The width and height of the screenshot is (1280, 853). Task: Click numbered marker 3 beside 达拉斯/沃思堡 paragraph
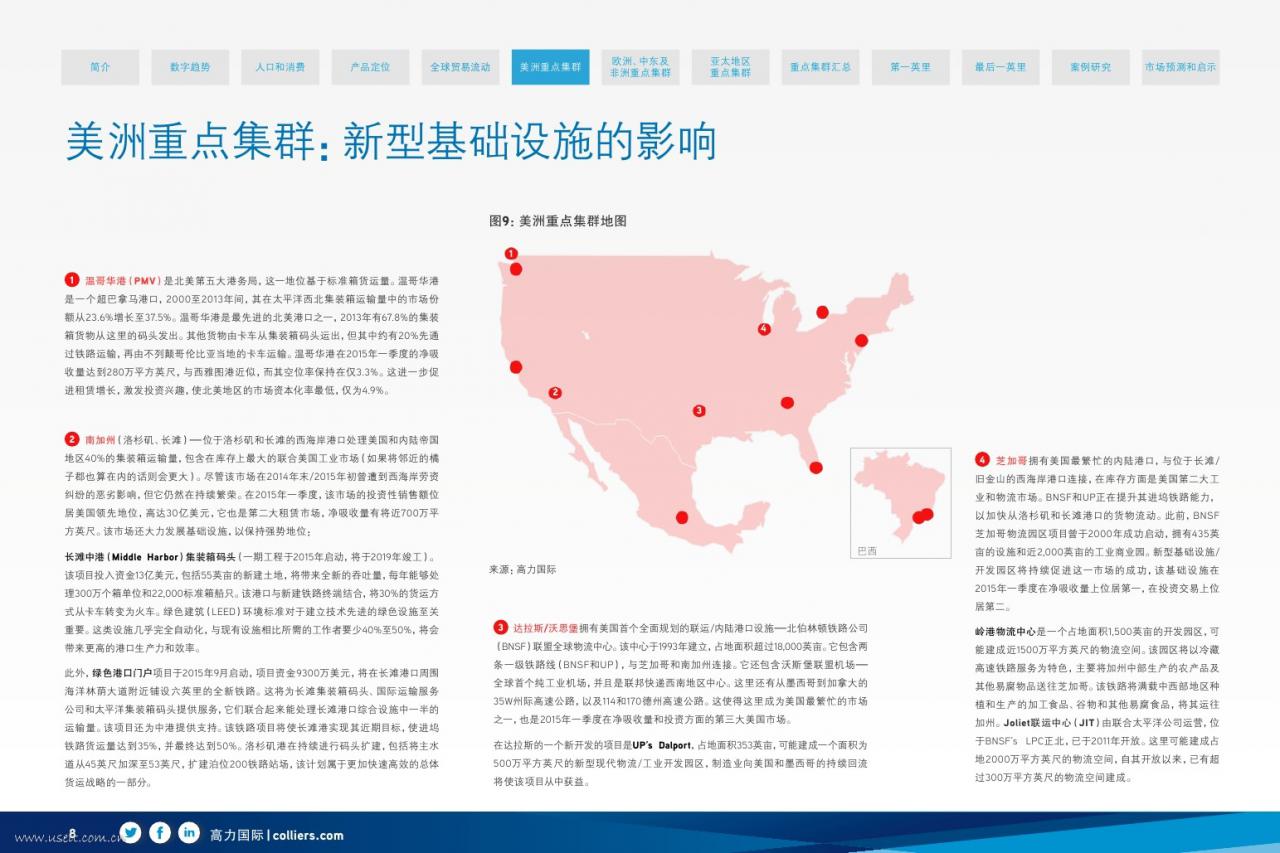pos(500,628)
